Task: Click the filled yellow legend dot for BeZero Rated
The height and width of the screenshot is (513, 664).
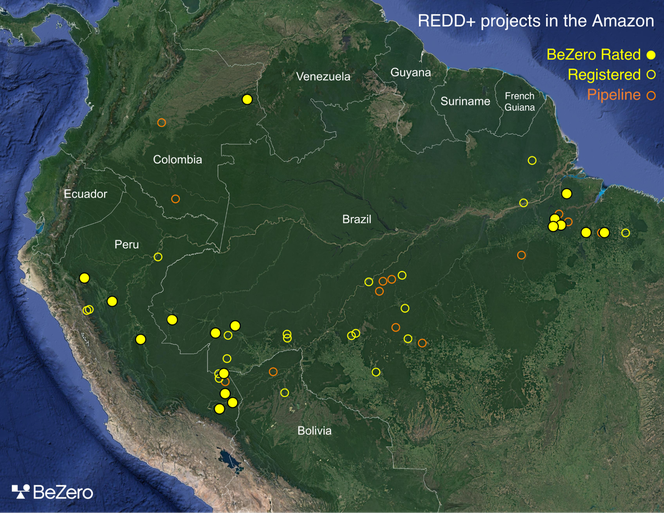Action: pyautogui.click(x=651, y=55)
